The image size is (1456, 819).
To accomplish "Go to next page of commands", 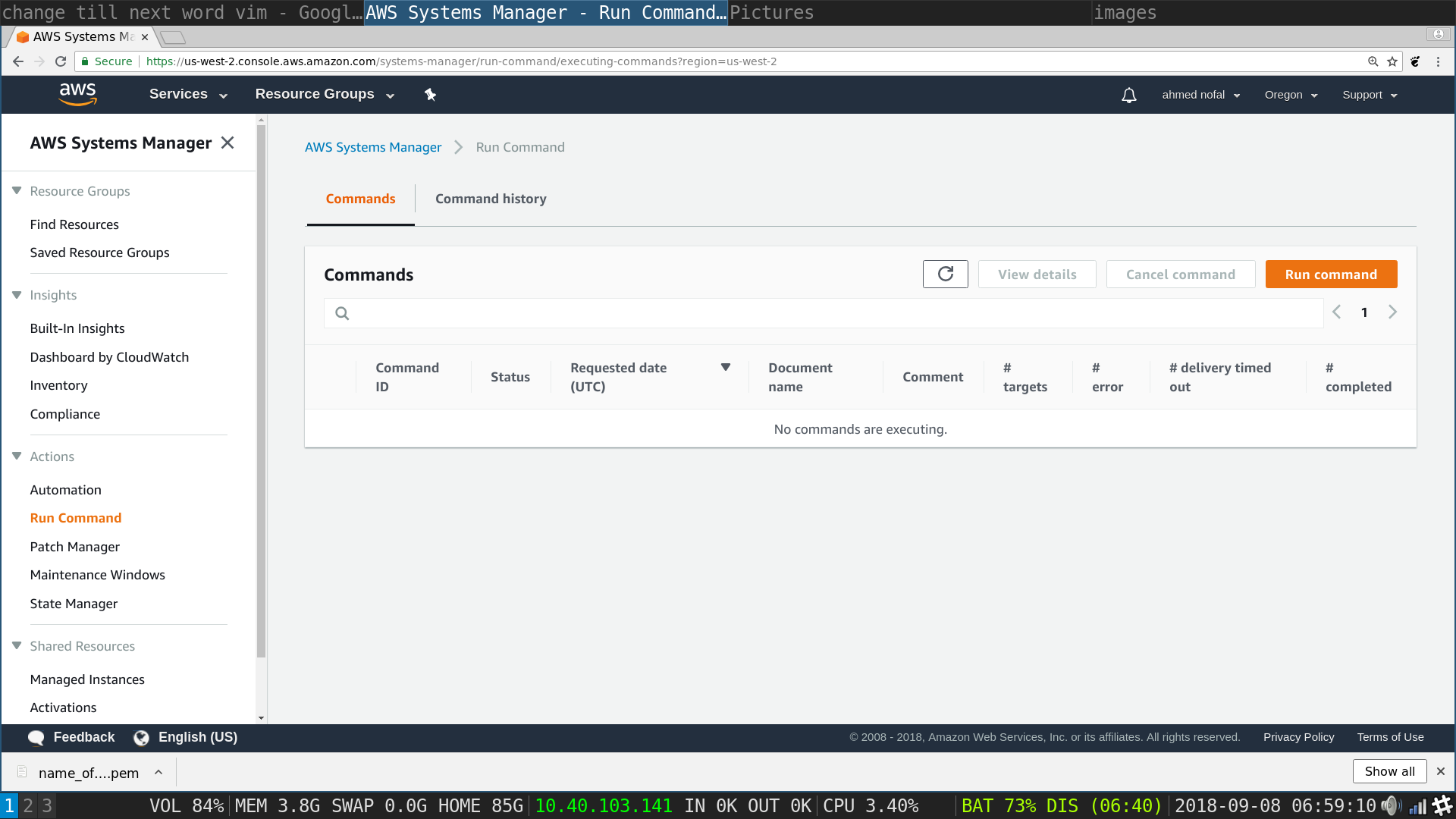I will tap(1392, 312).
